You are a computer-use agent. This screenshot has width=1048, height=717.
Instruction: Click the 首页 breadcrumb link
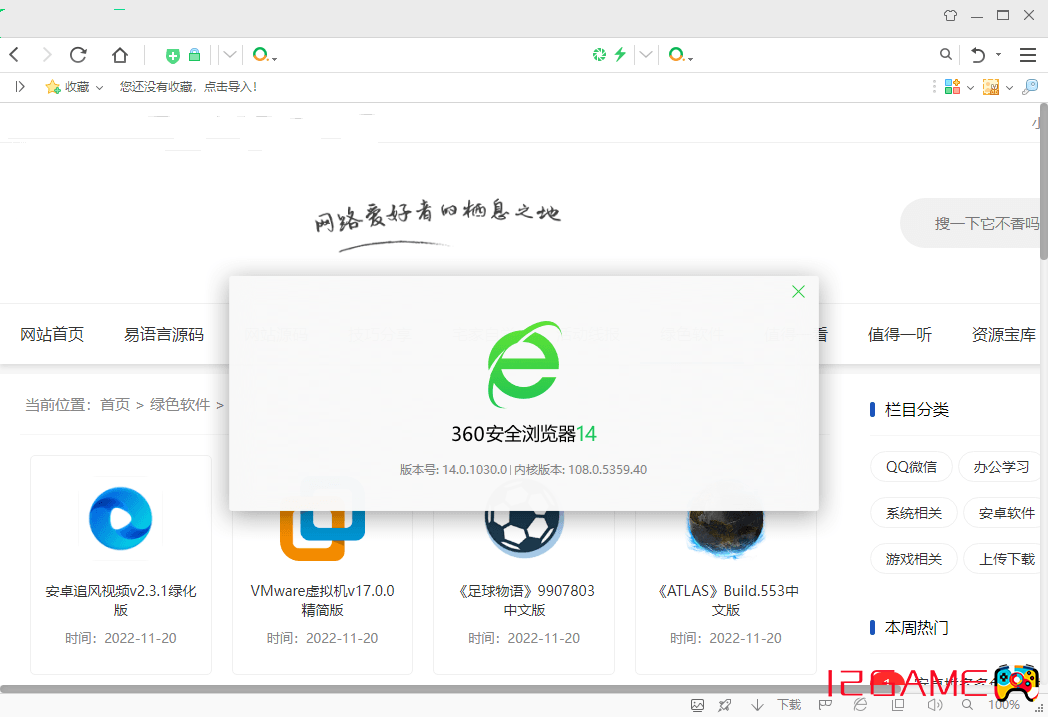click(115, 405)
